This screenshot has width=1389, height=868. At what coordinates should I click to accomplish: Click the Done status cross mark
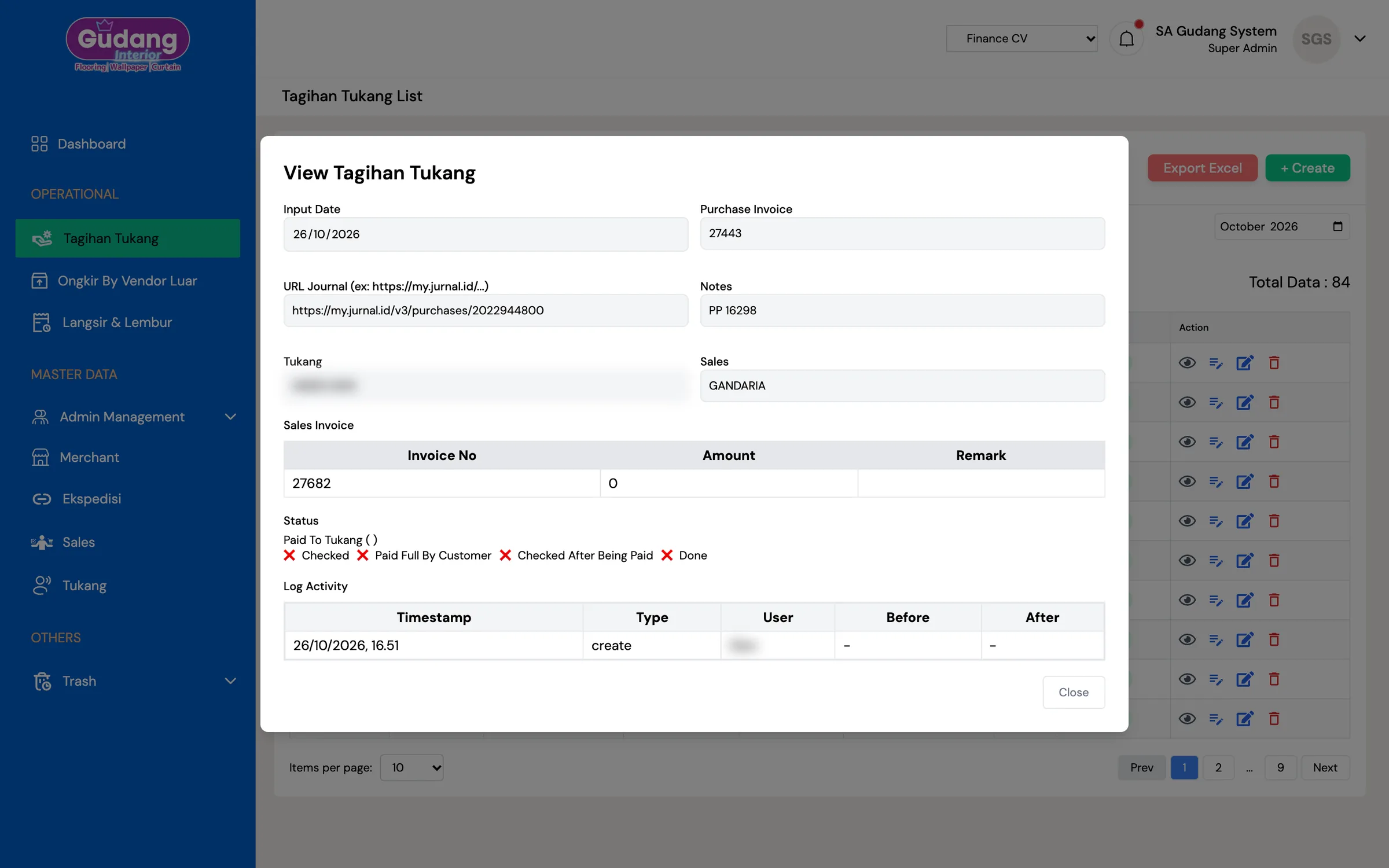tap(667, 556)
